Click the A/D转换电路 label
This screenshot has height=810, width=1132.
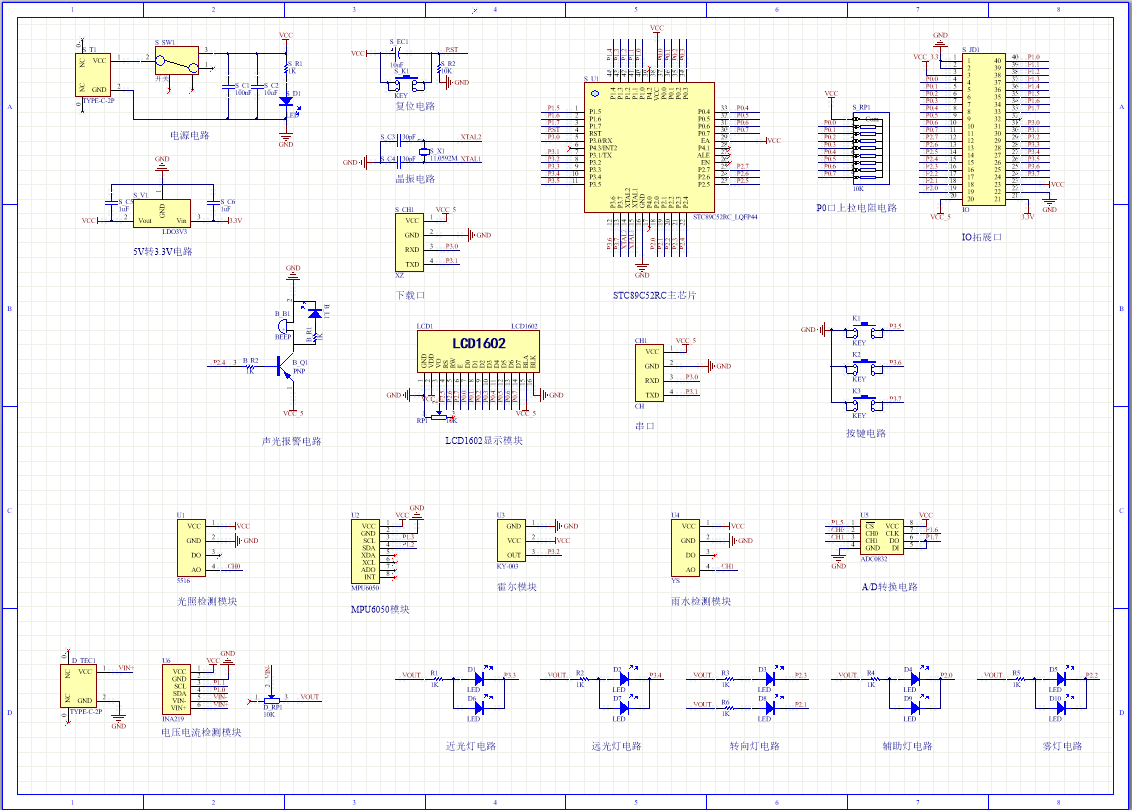click(889, 587)
